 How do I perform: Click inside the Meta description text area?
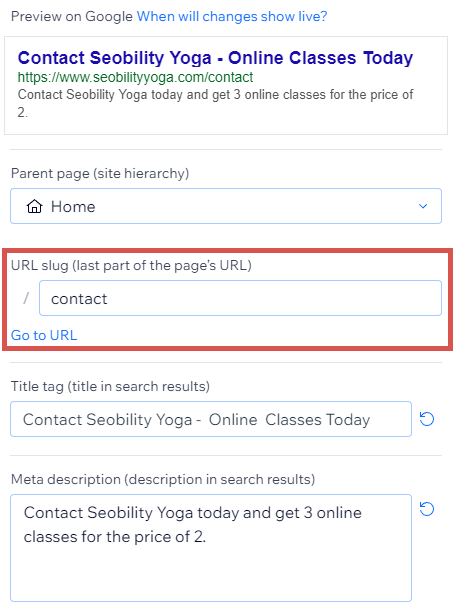211,548
